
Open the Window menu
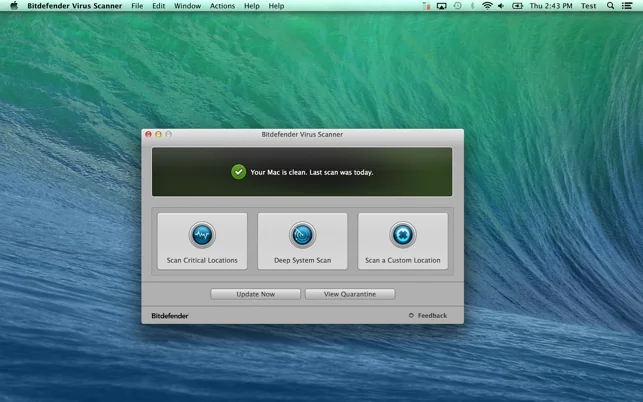[x=187, y=6]
